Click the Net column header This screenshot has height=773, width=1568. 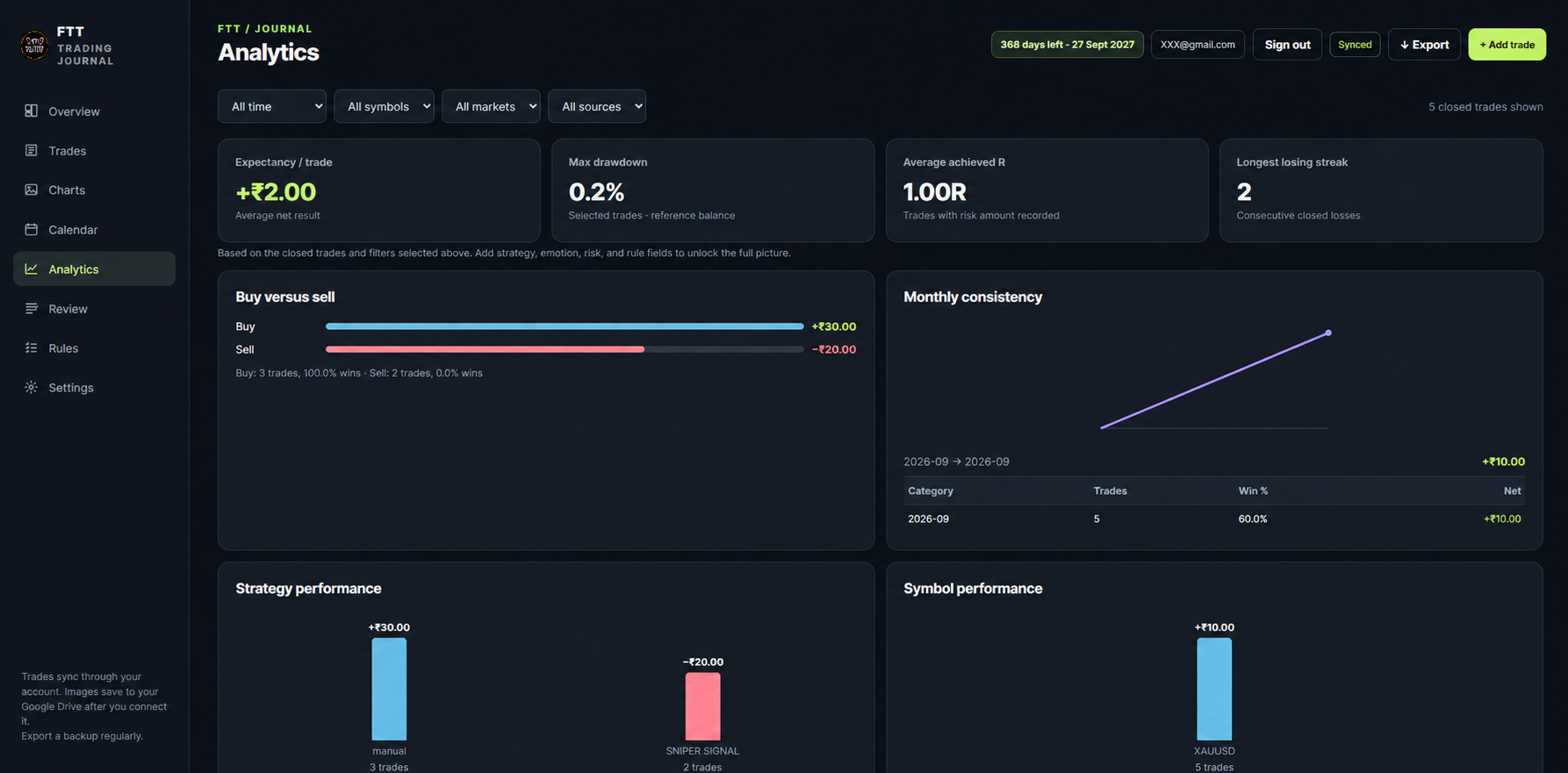click(1512, 490)
